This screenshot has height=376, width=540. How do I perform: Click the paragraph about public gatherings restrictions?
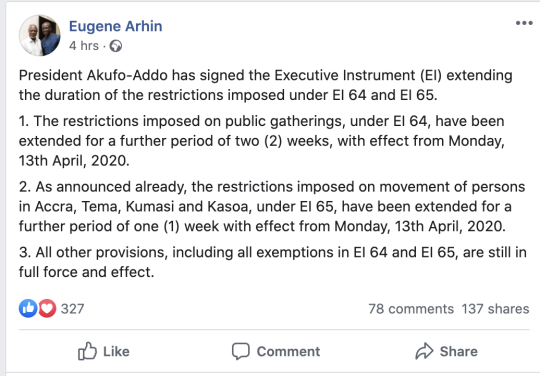[262, 141]
